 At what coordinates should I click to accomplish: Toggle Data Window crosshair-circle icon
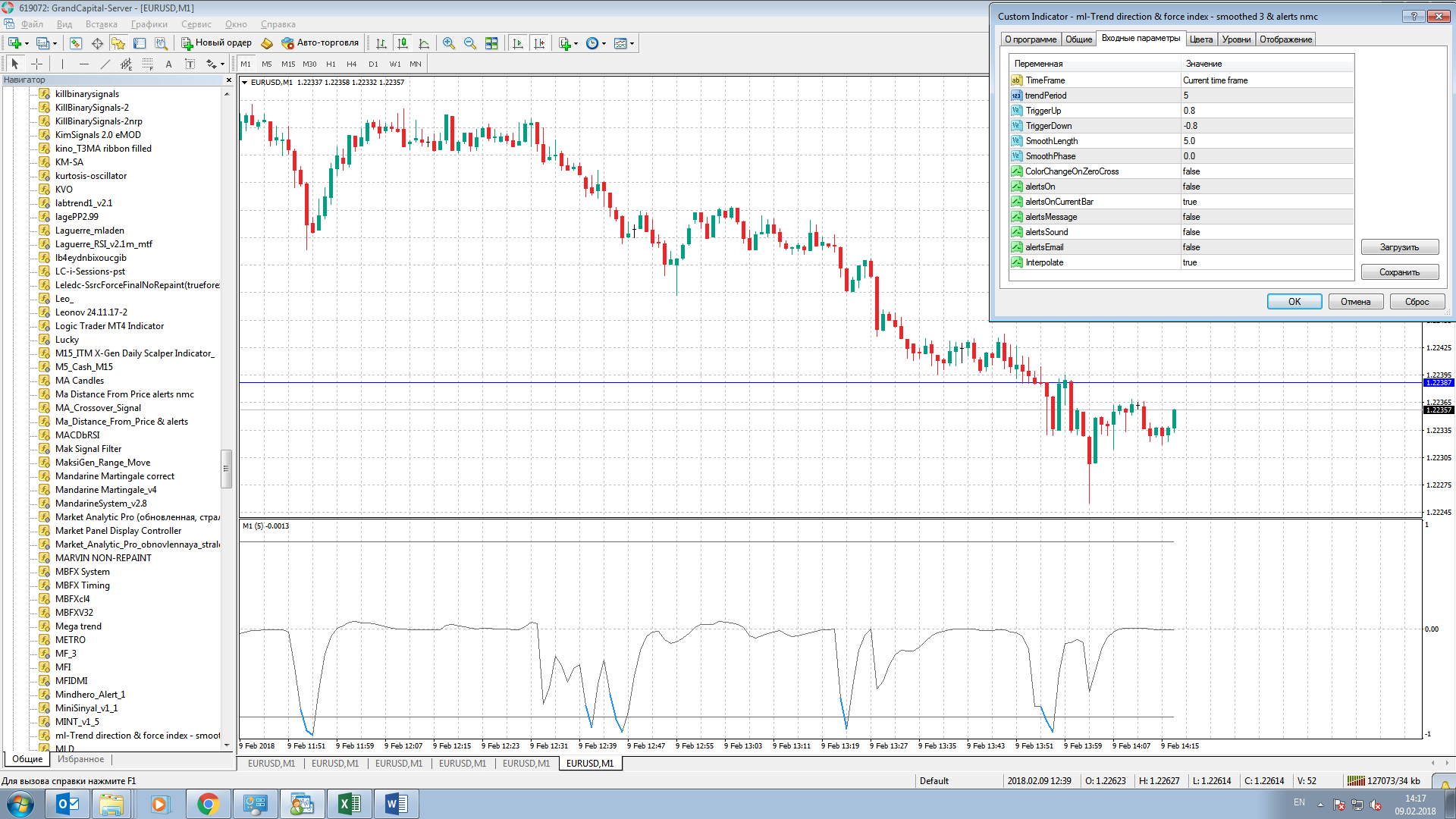point(97,43)
